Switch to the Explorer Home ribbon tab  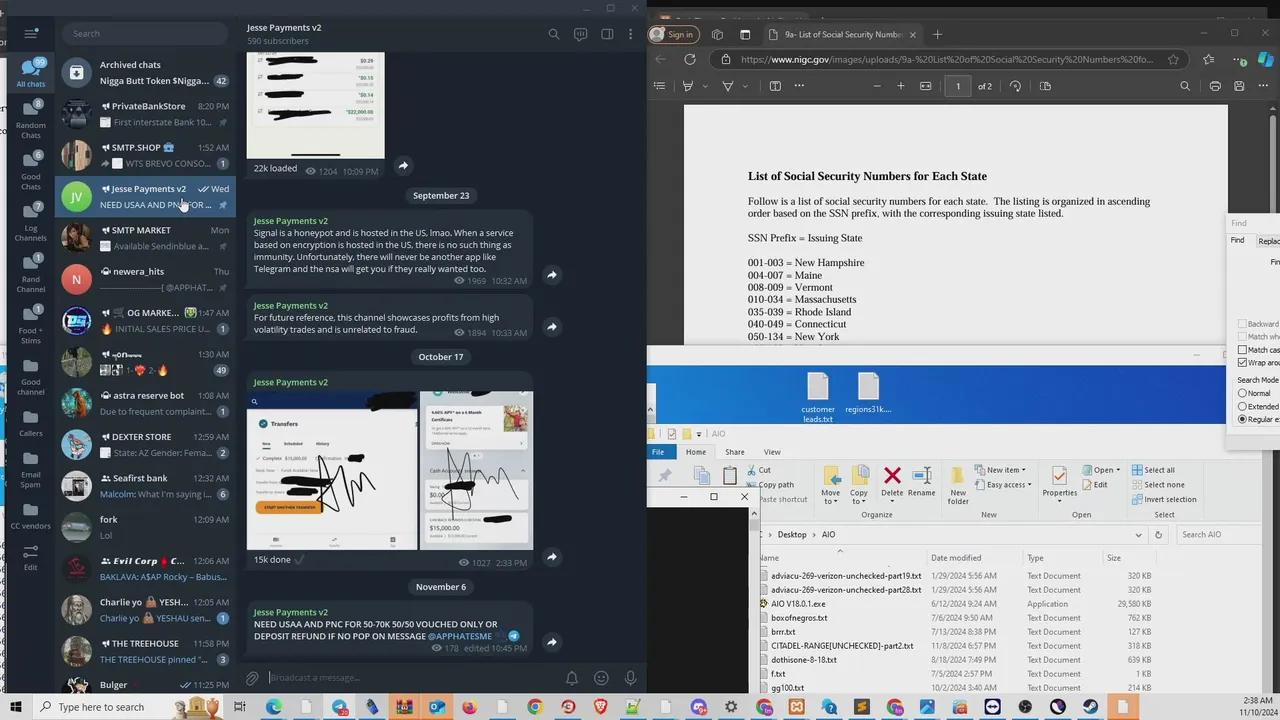coord(696,452)
